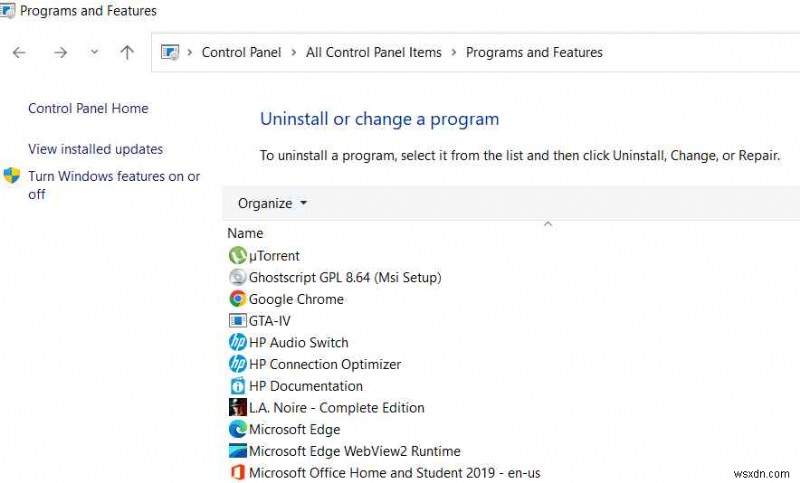Click the HP Documentation info icon
Viewport: 800px width, 483px height.
tap(238, 386)
